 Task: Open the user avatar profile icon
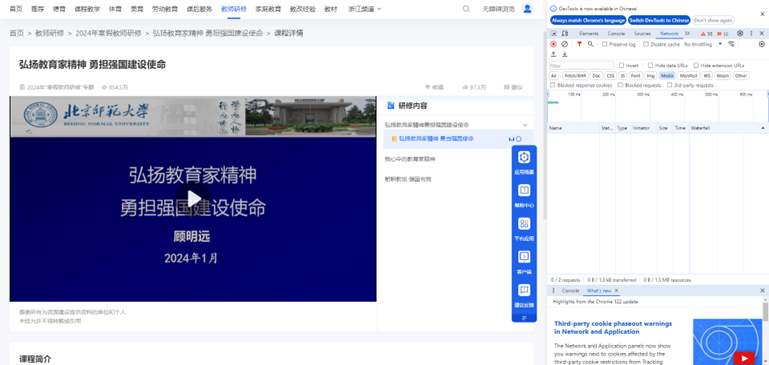pyautogui.click(x=527, y=8)
